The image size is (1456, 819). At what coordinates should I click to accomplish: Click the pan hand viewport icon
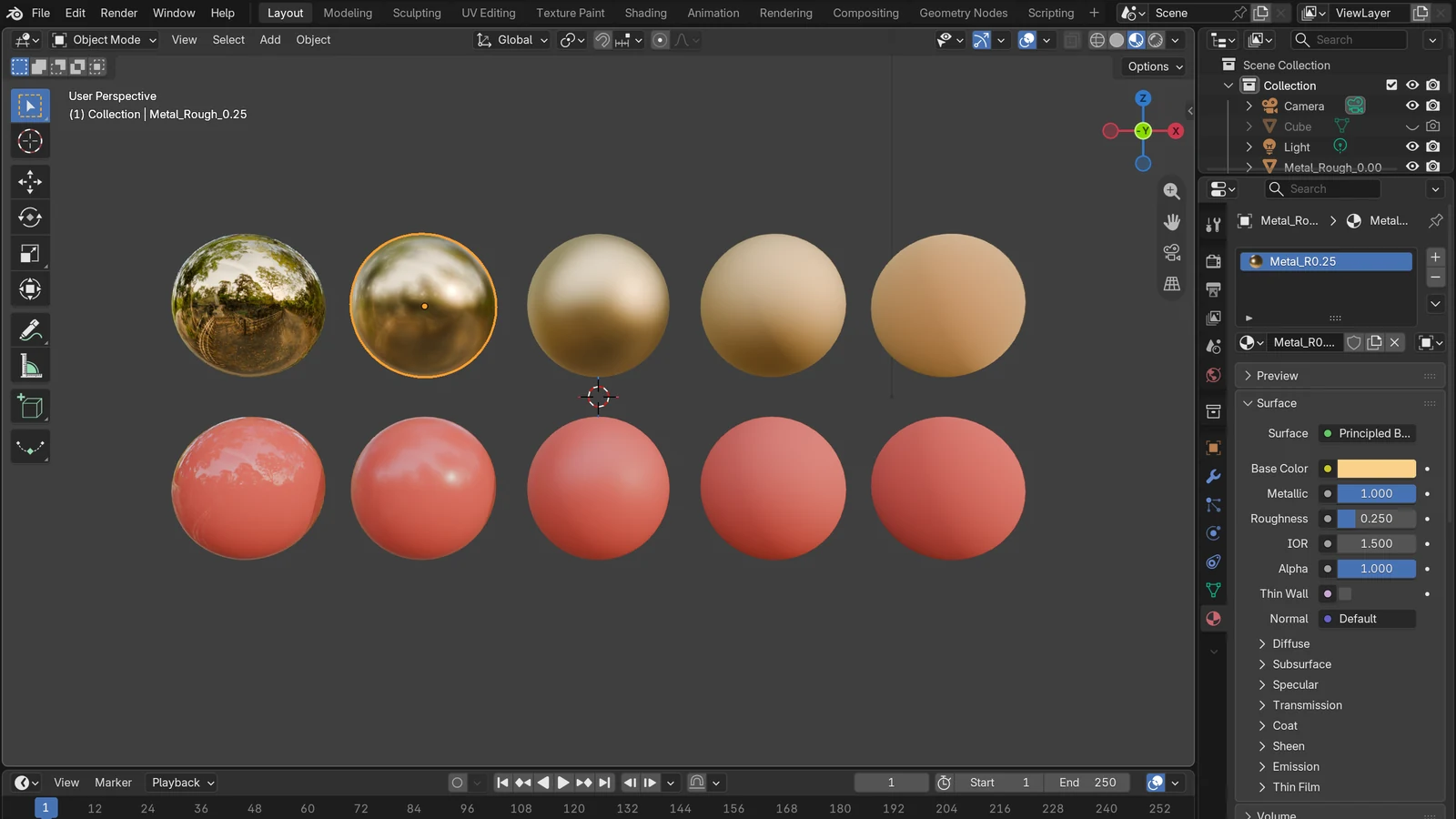click(1172, 222)
